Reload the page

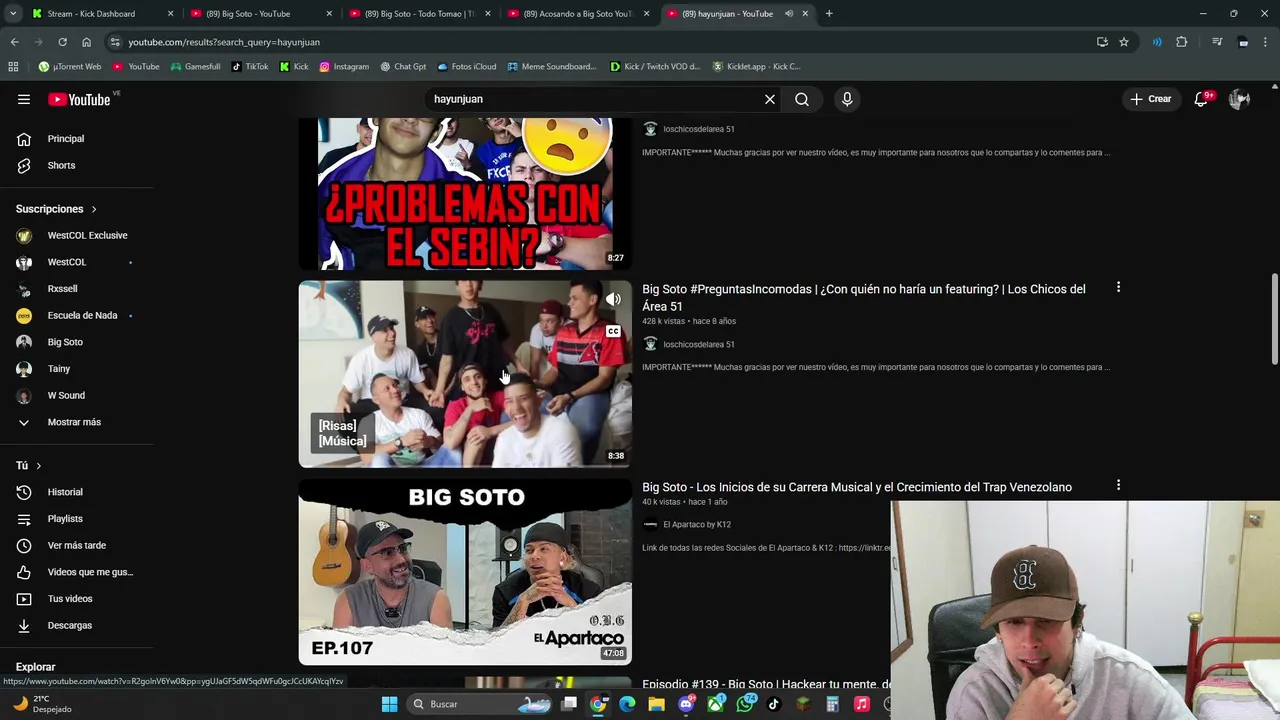[x=62, y=42]
